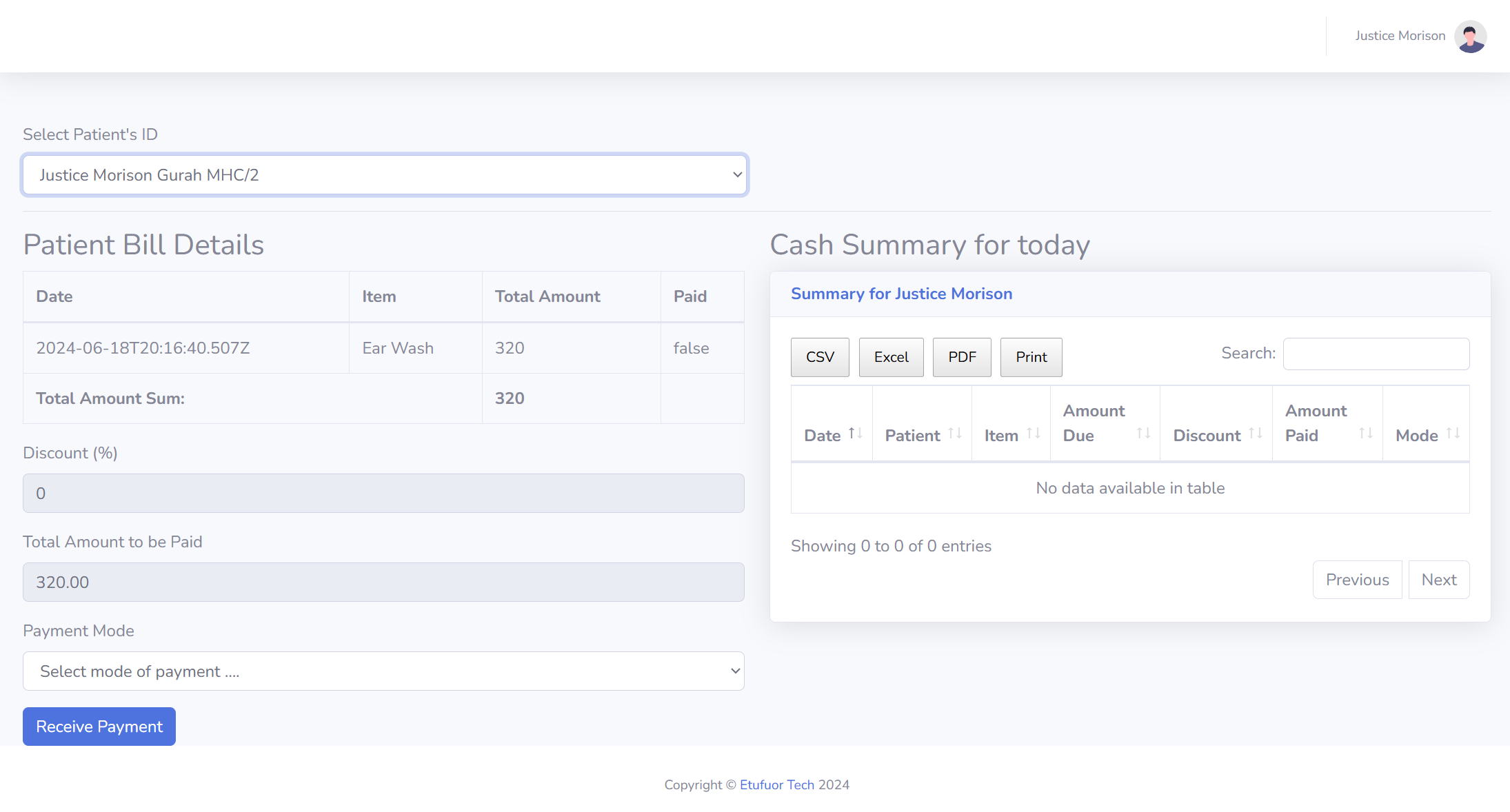Open the Etufuor Tech footer link
Screen dimensions: 1510x812
(776, 784)
